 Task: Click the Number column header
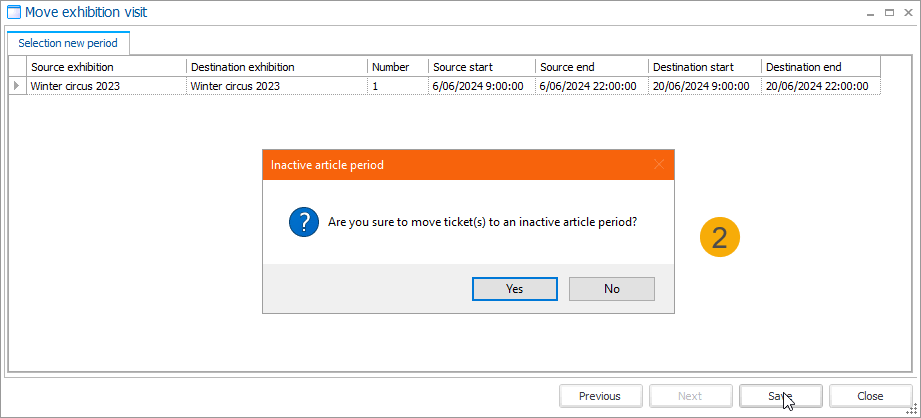point(397,67)
